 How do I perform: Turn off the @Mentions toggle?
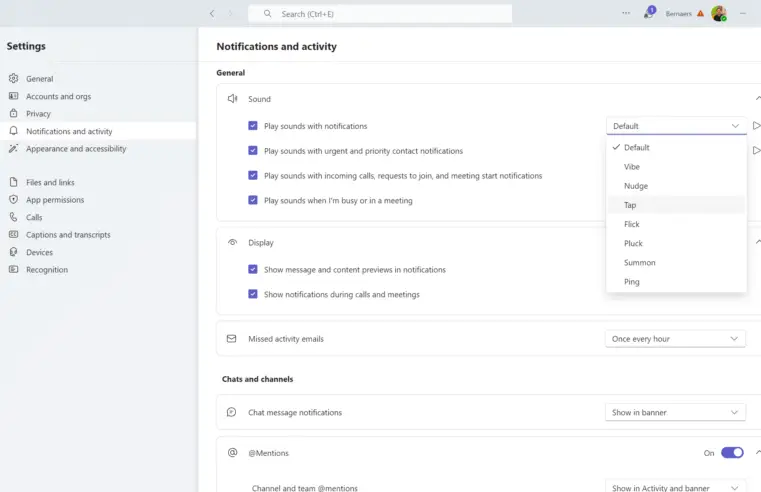click(732, 453)
